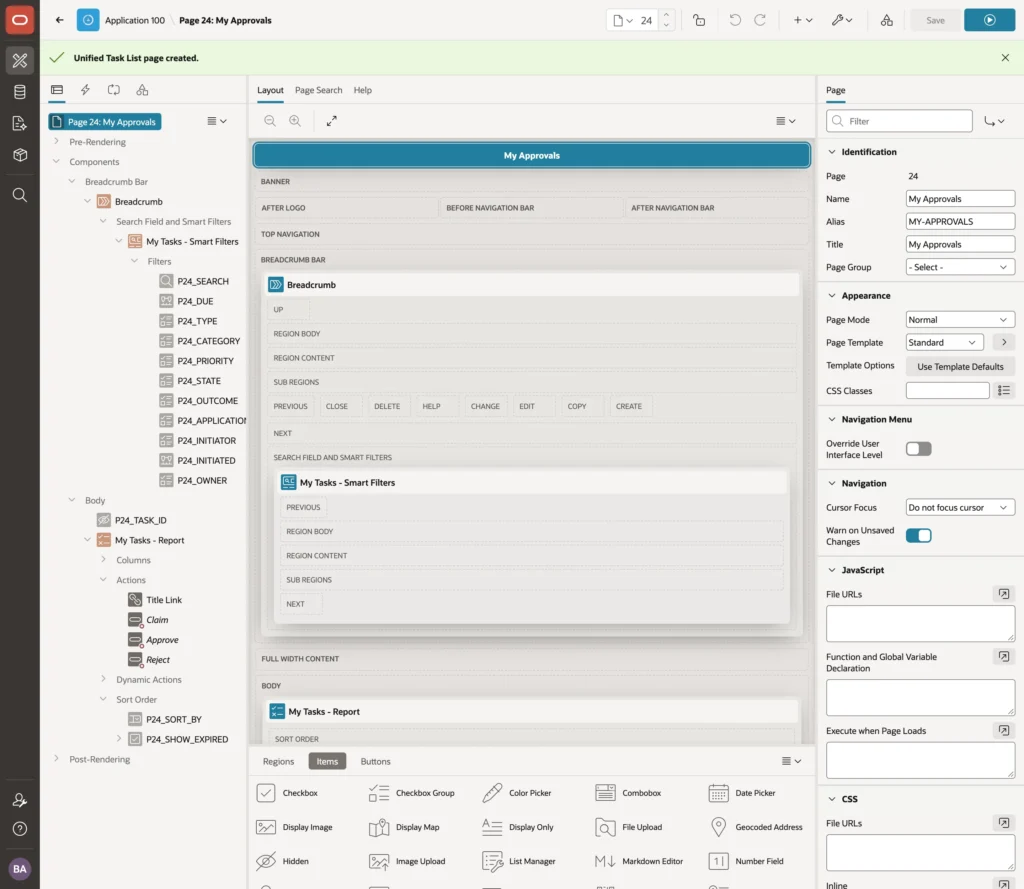Open SQL Workshop database icon in sidebar
This screenshot has height=889, width=1024.
[x=20, y=92]
